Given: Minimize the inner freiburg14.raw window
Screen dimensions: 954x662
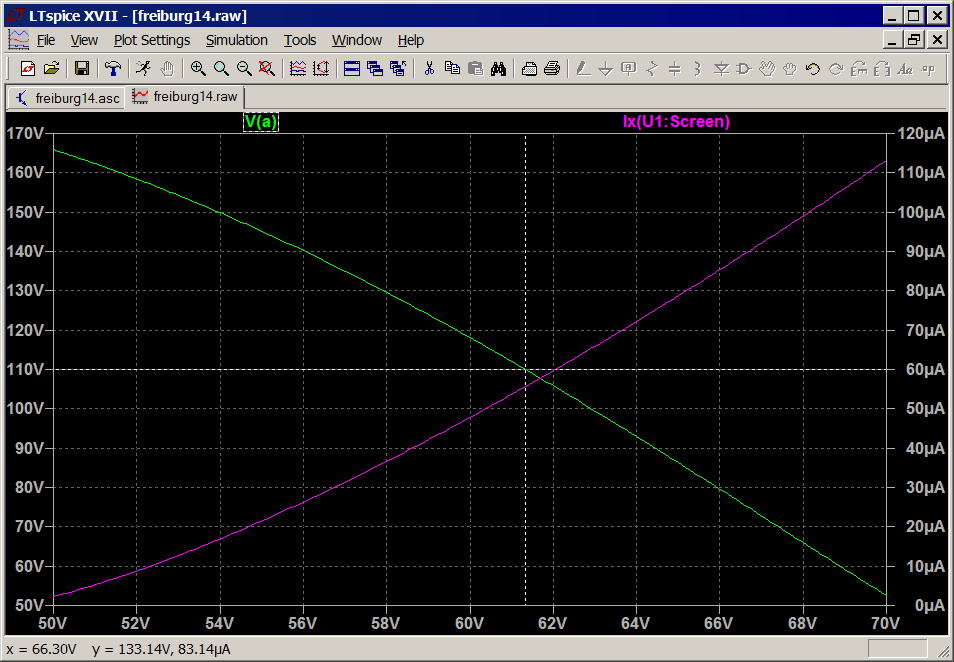Looking at the screenshot, I should tap(893, 41).
